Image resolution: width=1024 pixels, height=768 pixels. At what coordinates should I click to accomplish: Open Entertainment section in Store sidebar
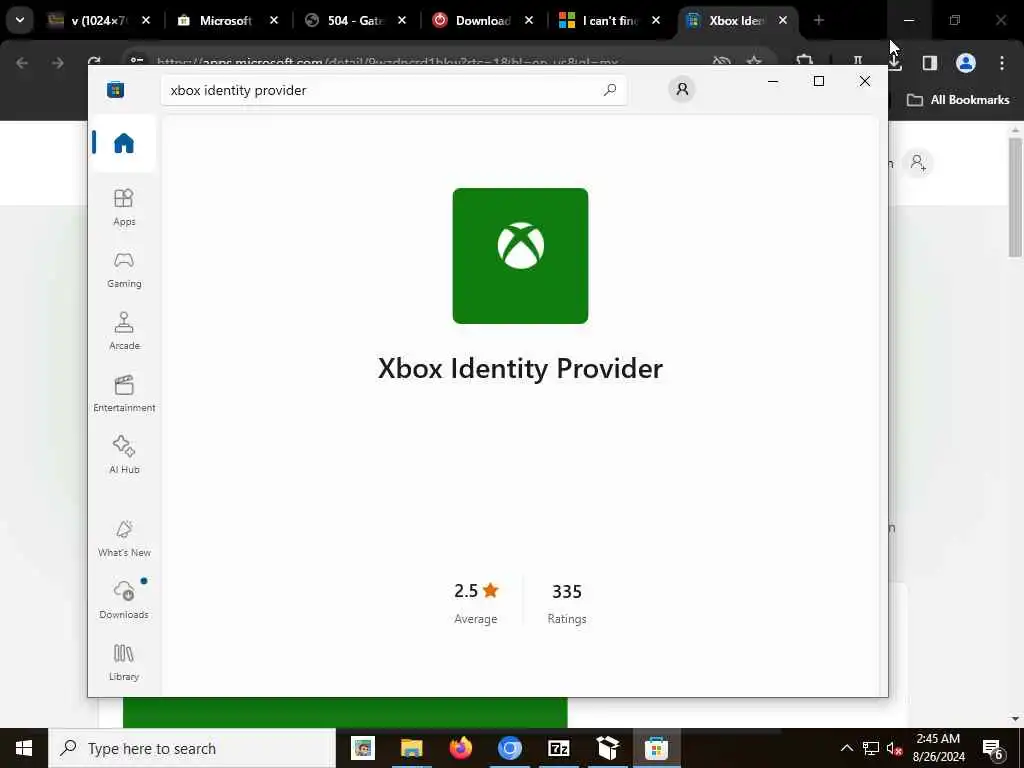[x=123, y=393]
